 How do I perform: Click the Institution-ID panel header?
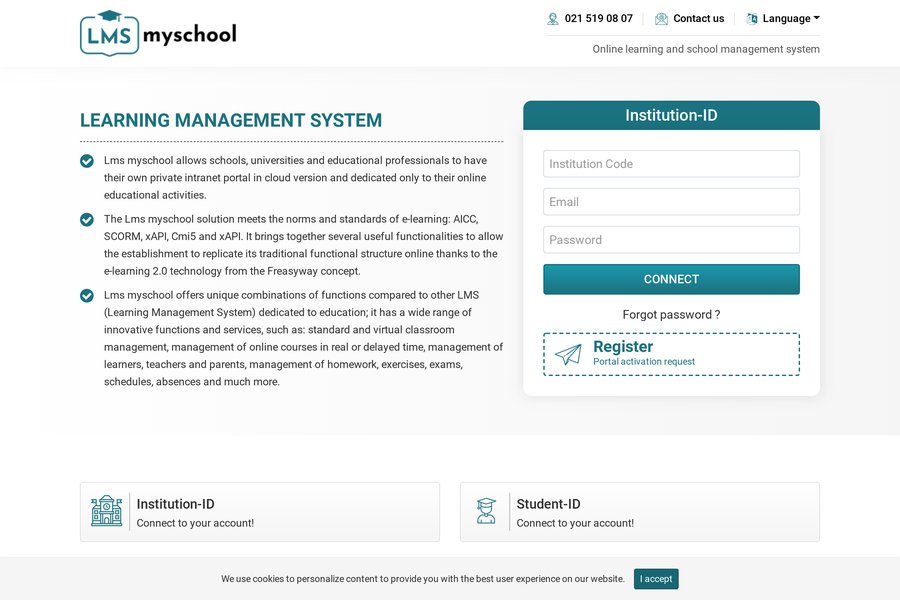tap(671, 115)
